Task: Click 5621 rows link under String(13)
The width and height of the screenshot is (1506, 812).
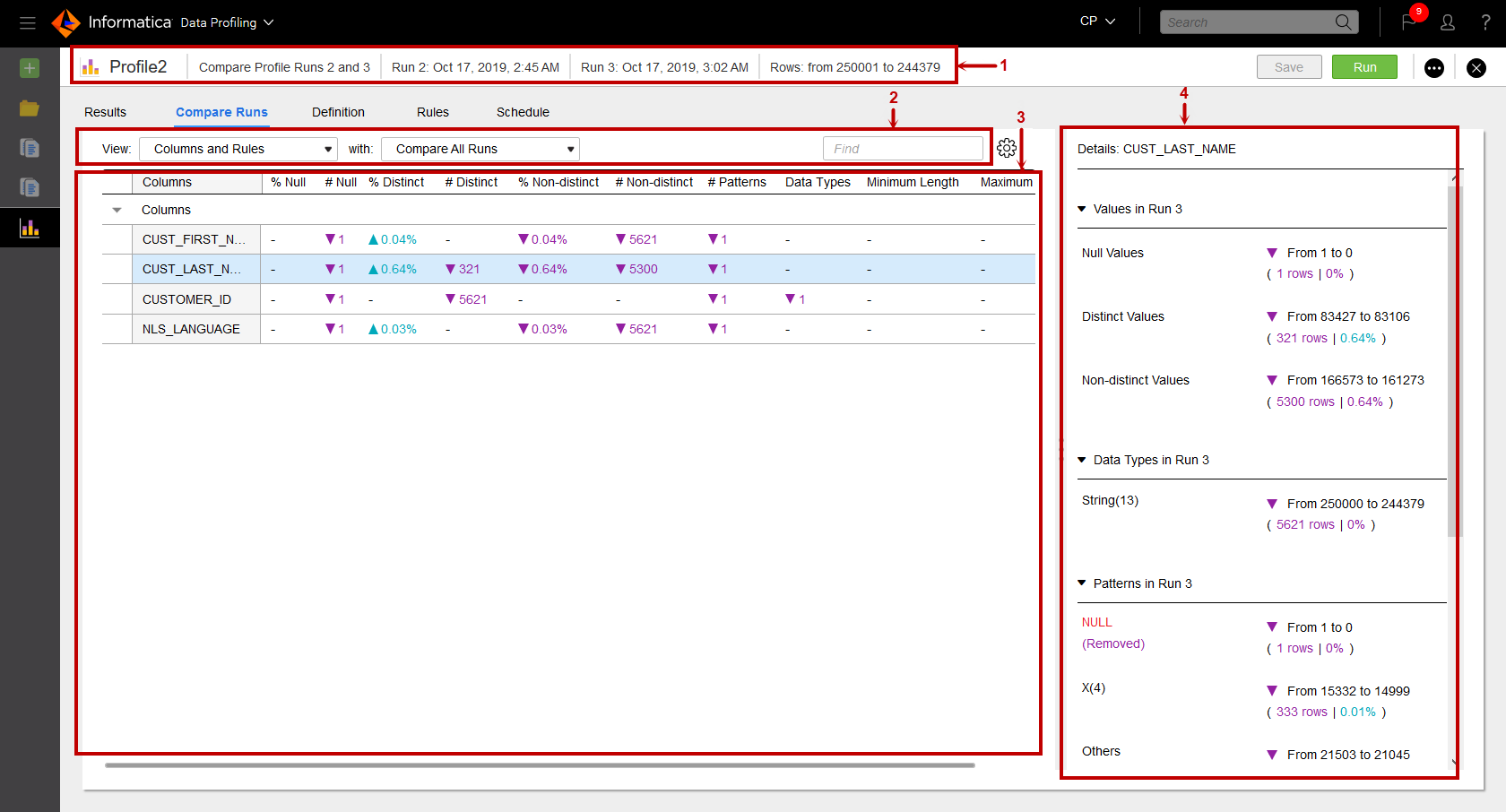Action: click(1305, 525)
